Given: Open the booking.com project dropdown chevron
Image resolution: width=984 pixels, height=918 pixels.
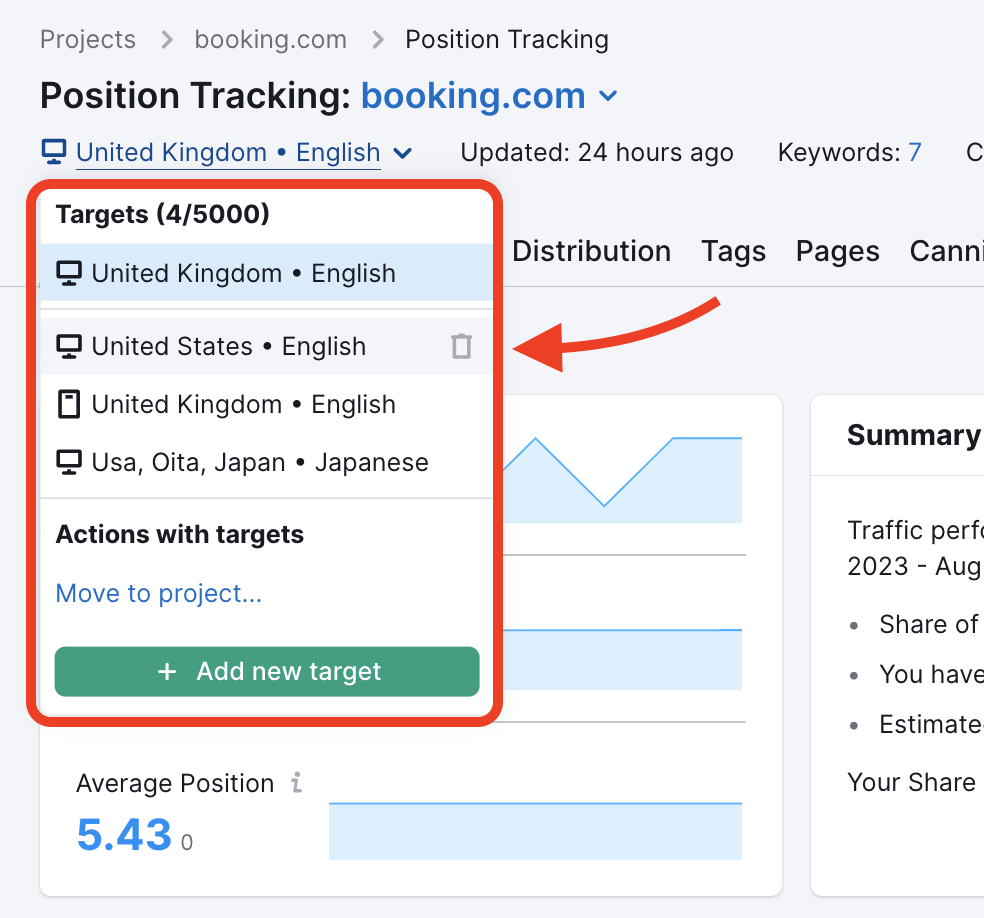Looking at the screenshot, I should pos(608,96).
